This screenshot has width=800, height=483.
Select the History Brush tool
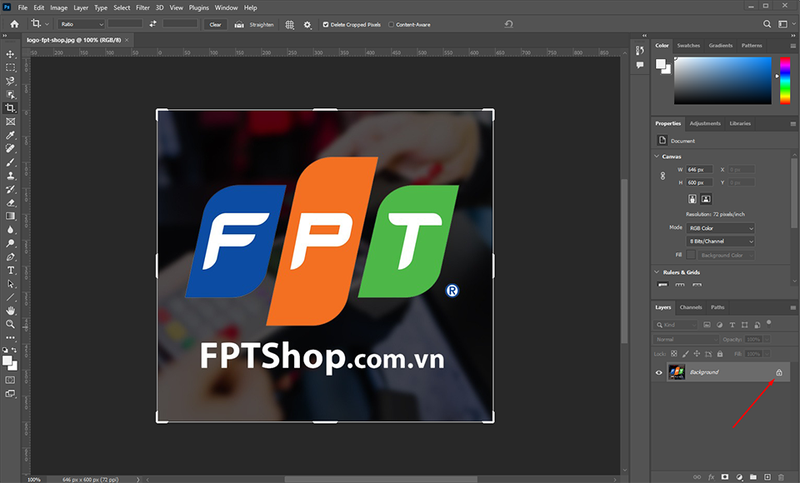pos(10,189)
